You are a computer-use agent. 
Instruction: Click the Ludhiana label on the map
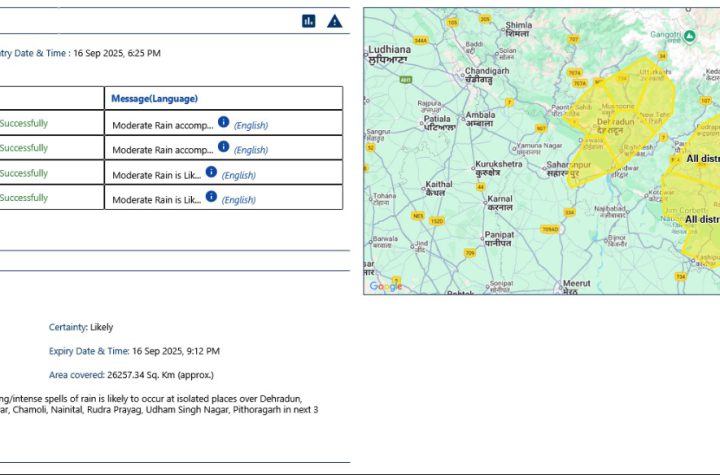pos(389,54)
